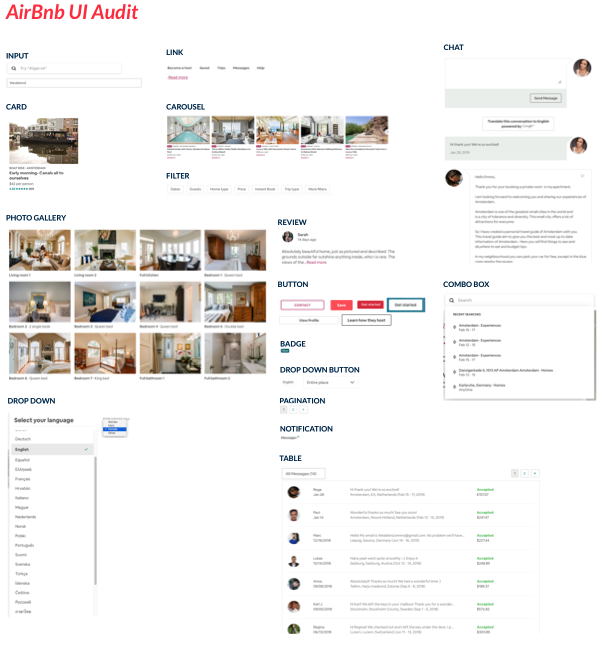Open the message row from Lukas
610x651 pixels.
coord(410,561)
